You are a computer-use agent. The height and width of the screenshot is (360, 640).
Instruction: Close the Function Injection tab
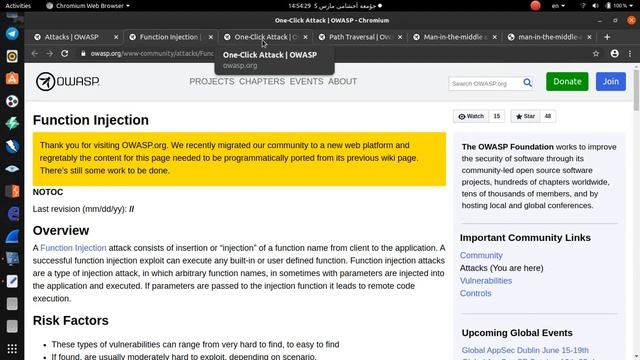click(x=211, y=37)
